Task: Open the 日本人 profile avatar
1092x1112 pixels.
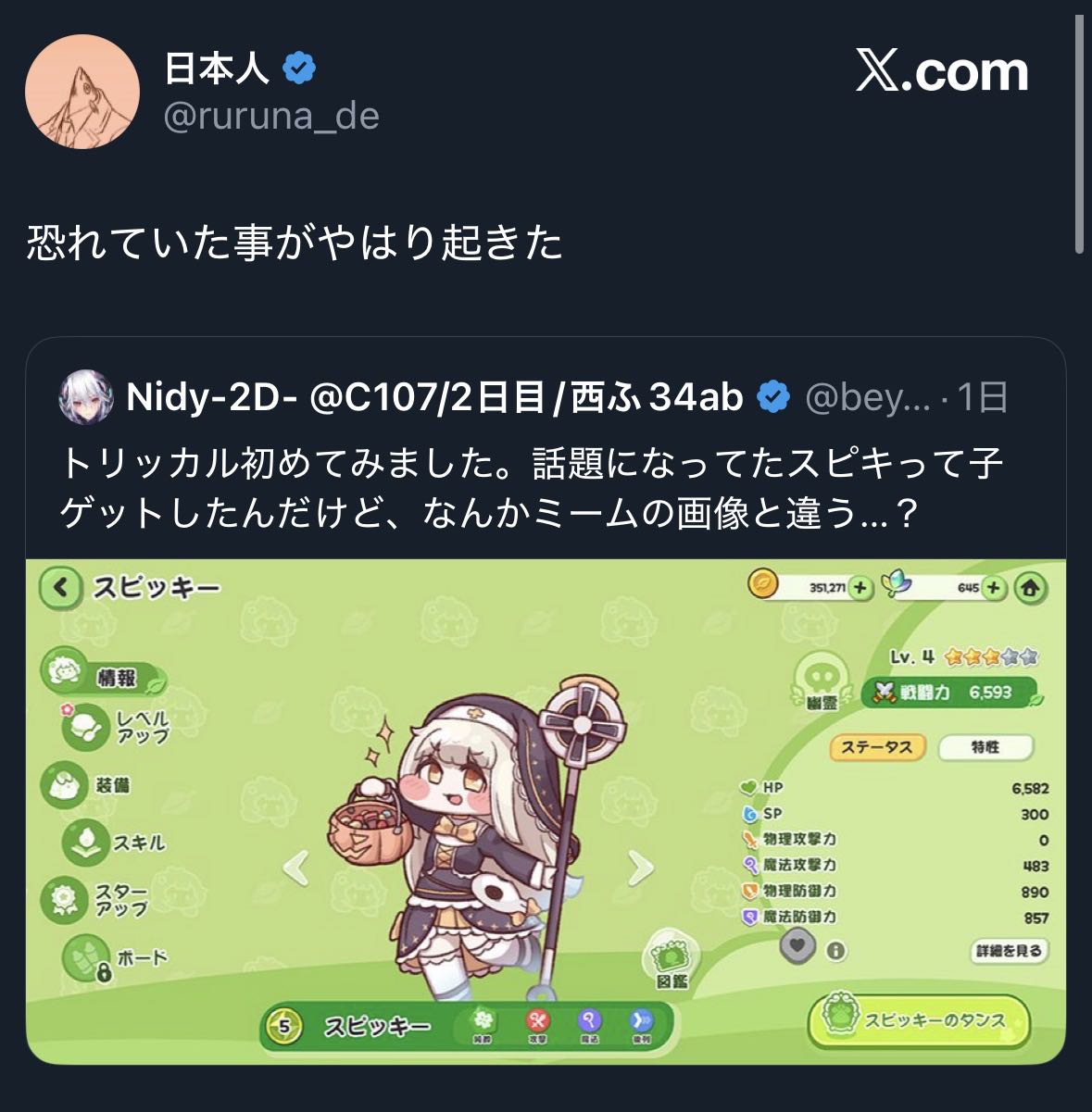Action: 82,92
